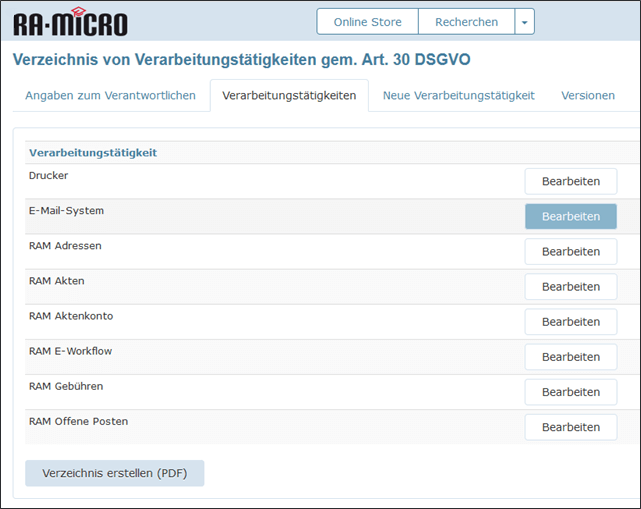The height and width of the screenshot is (509, 641).
Task: Open Bearbeiten for RAM Aktenkonto
Action: [570, 321]
